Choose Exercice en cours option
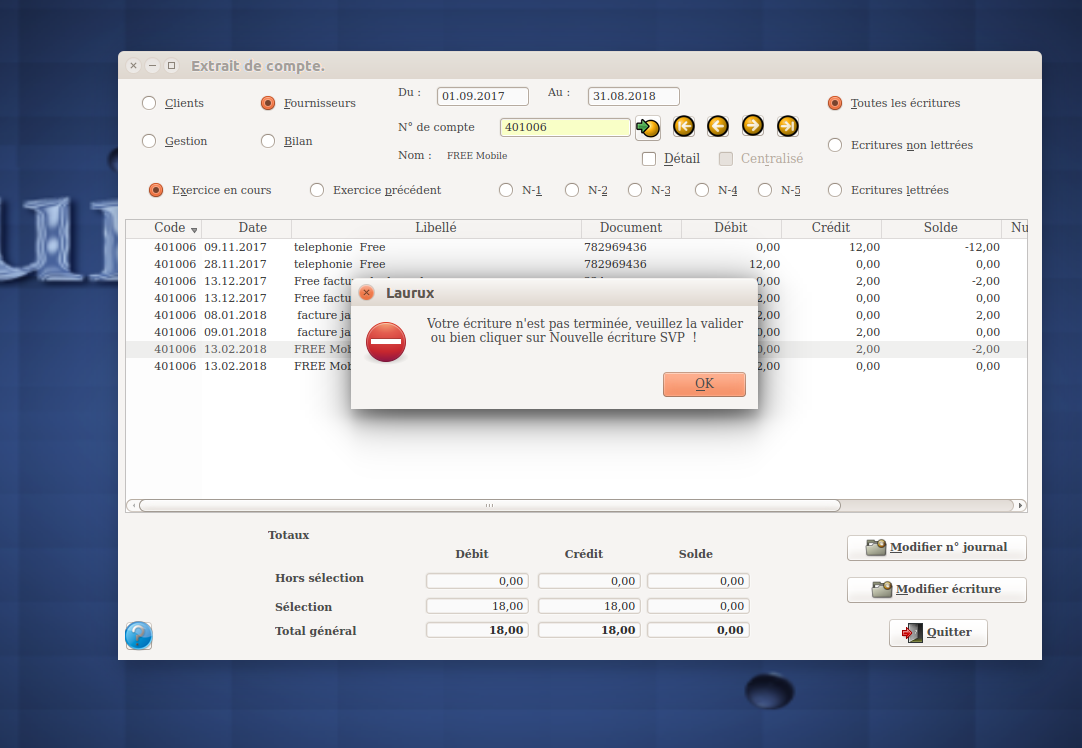 click(156, 190)
